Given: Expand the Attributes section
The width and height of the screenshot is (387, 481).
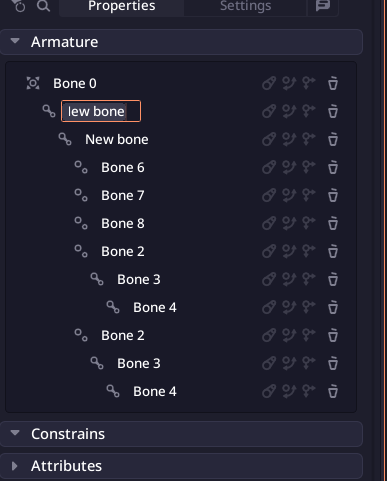Looking at the screenshot, I should [x=14, y=466].
